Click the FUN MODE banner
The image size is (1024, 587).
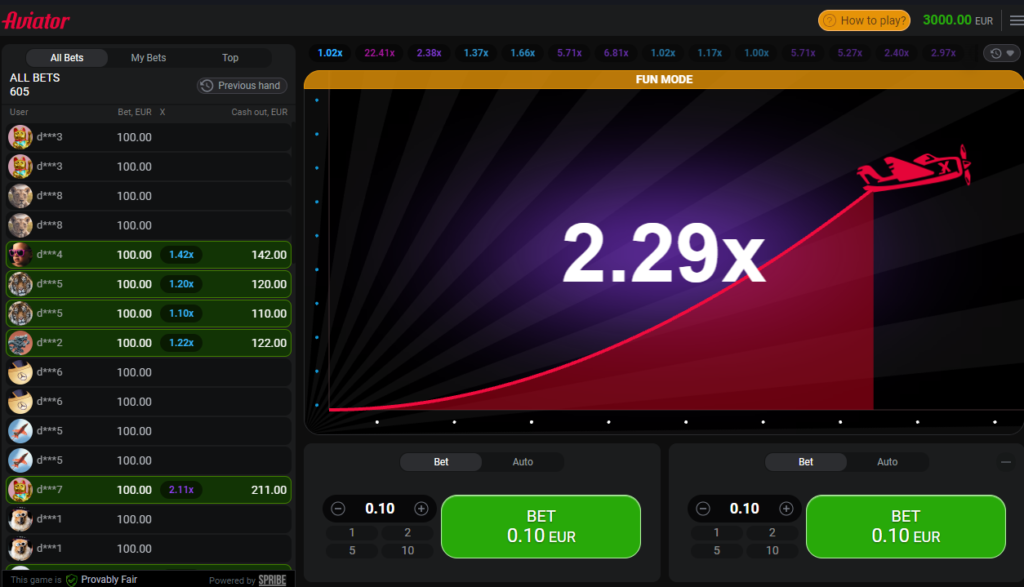[x=664, y=79]
